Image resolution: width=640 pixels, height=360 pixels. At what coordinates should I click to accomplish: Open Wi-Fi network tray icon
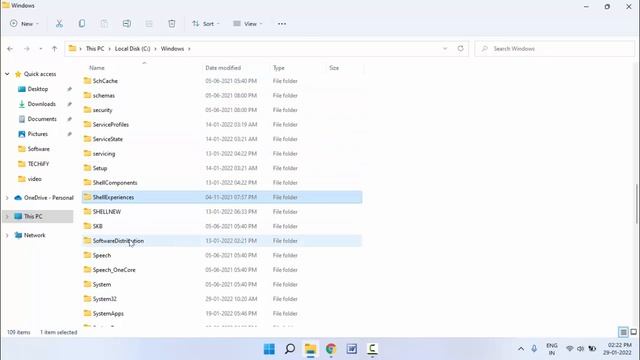570,349
